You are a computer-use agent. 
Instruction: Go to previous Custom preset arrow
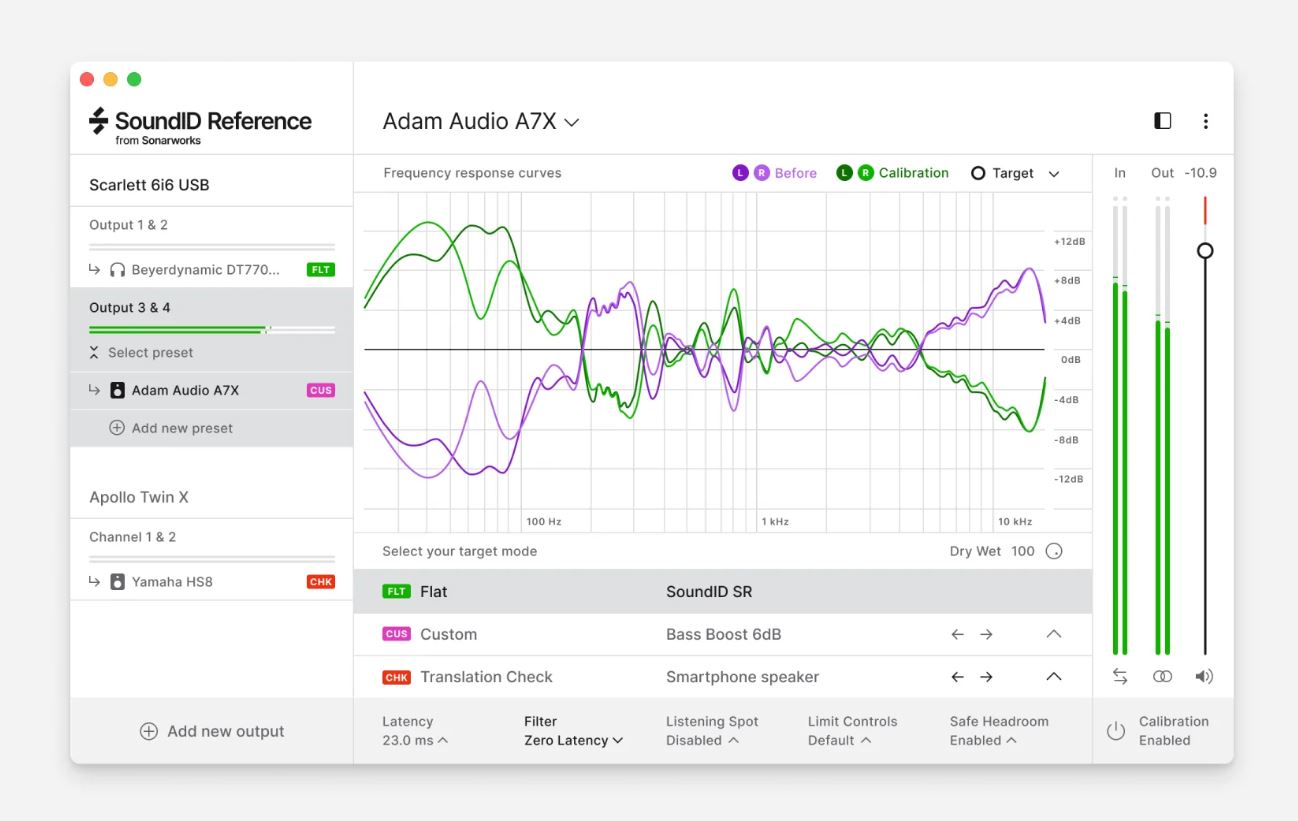957,634
